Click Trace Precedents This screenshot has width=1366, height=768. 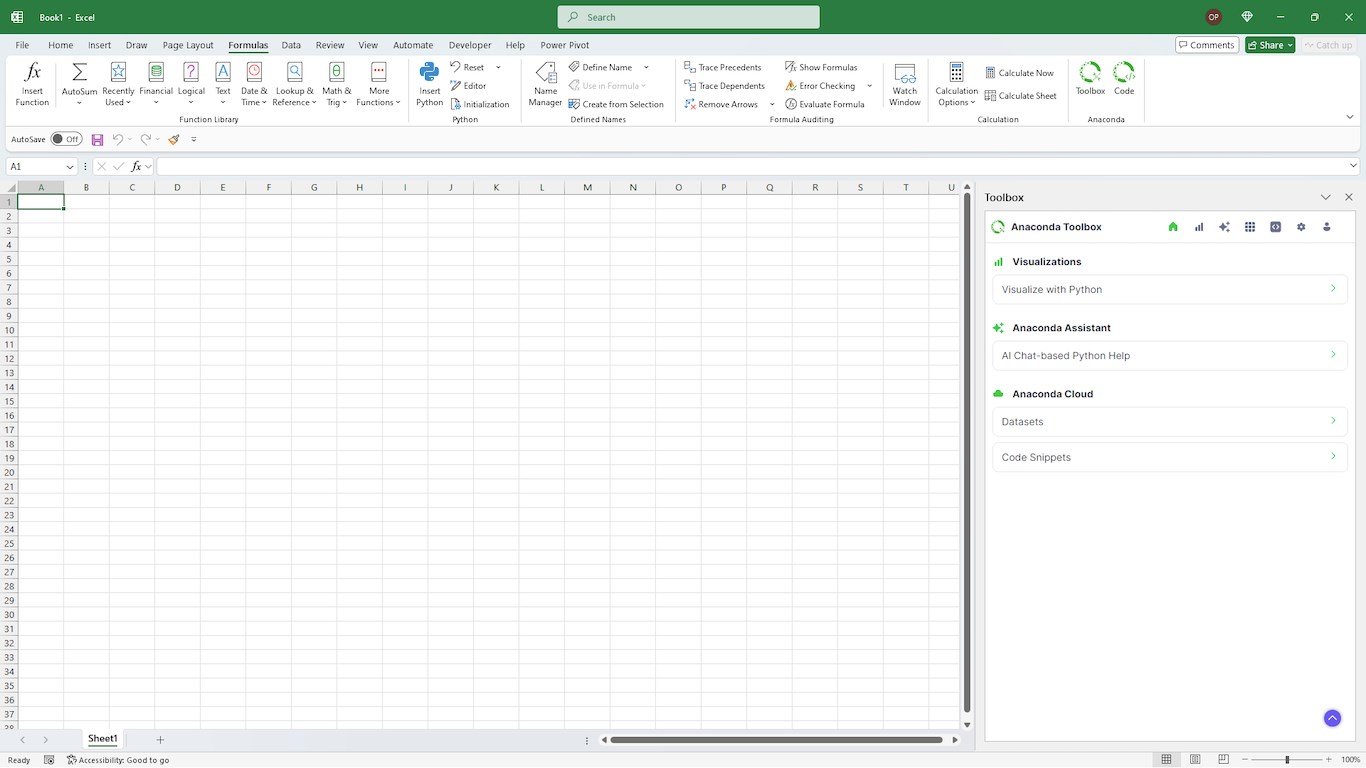(x=722, y=67)
